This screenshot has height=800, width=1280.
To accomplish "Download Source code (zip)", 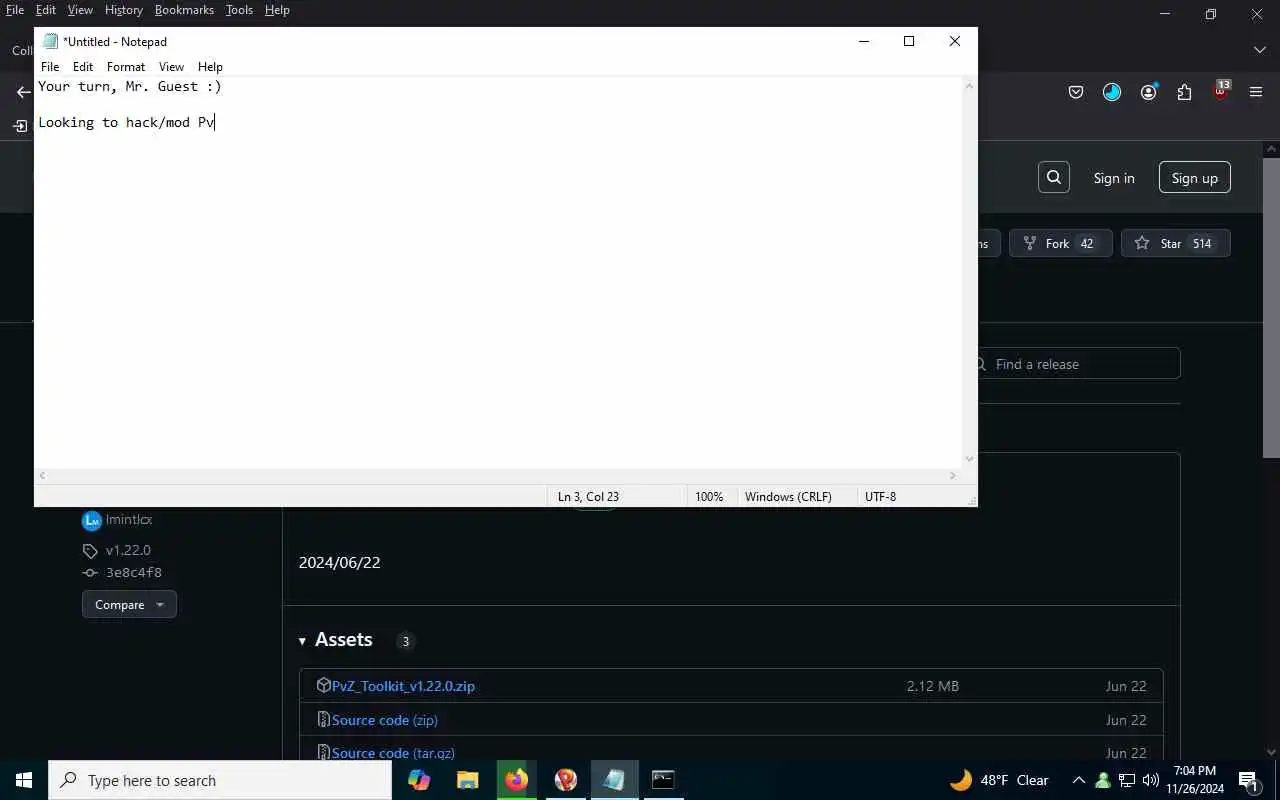I will [385, 720].
